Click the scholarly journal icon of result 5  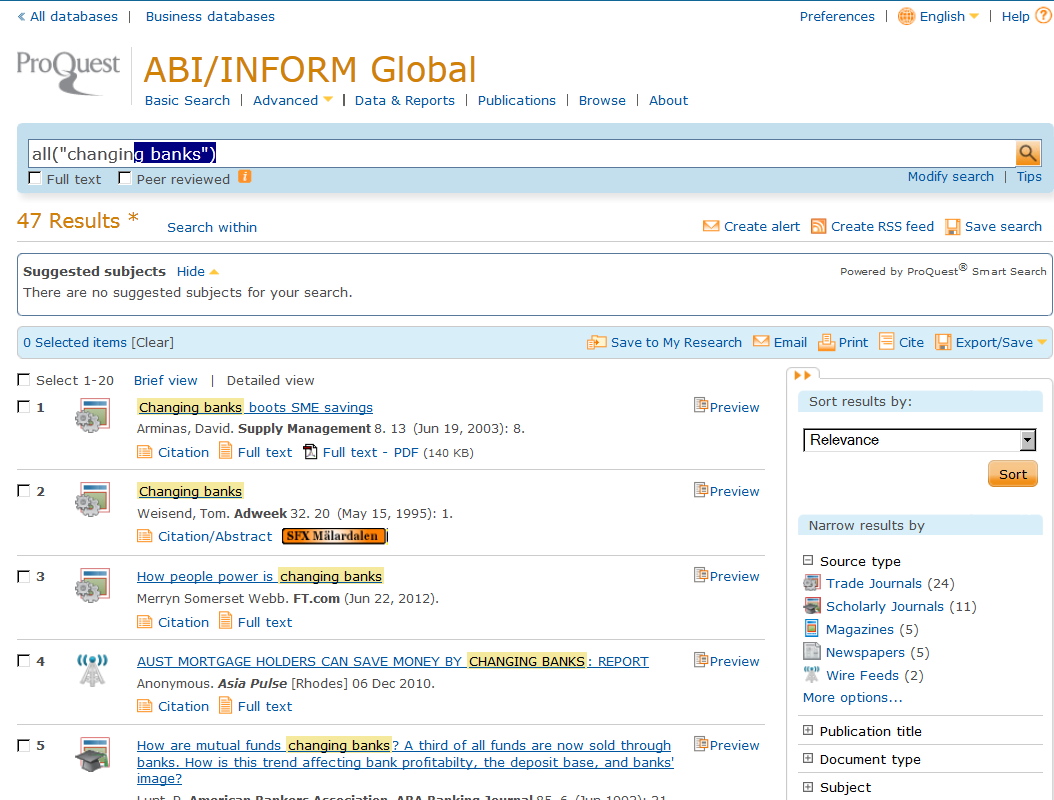point(92,754)
